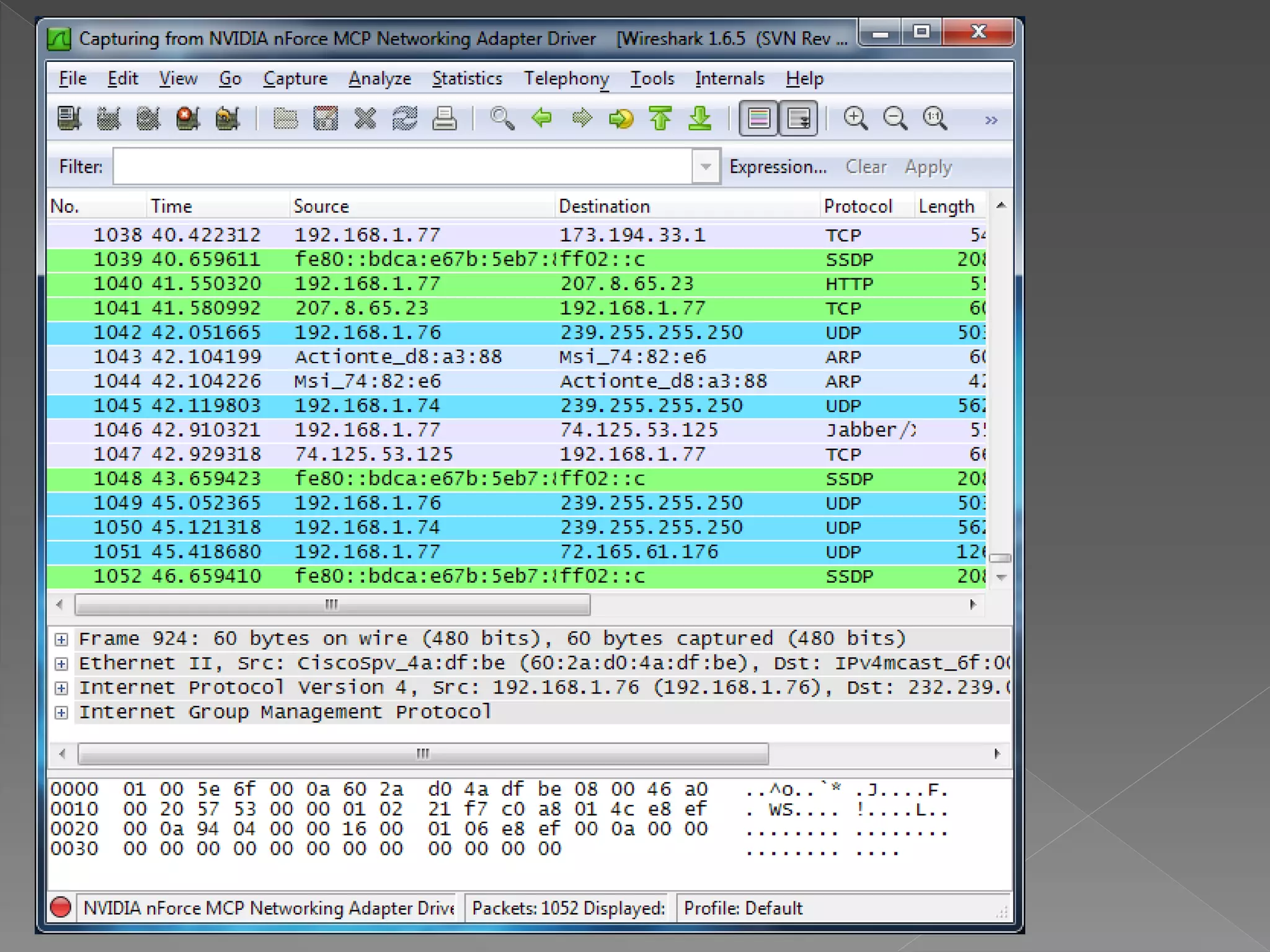Jump to the last packet
The image size is (1270, 952).
point(700,118)
